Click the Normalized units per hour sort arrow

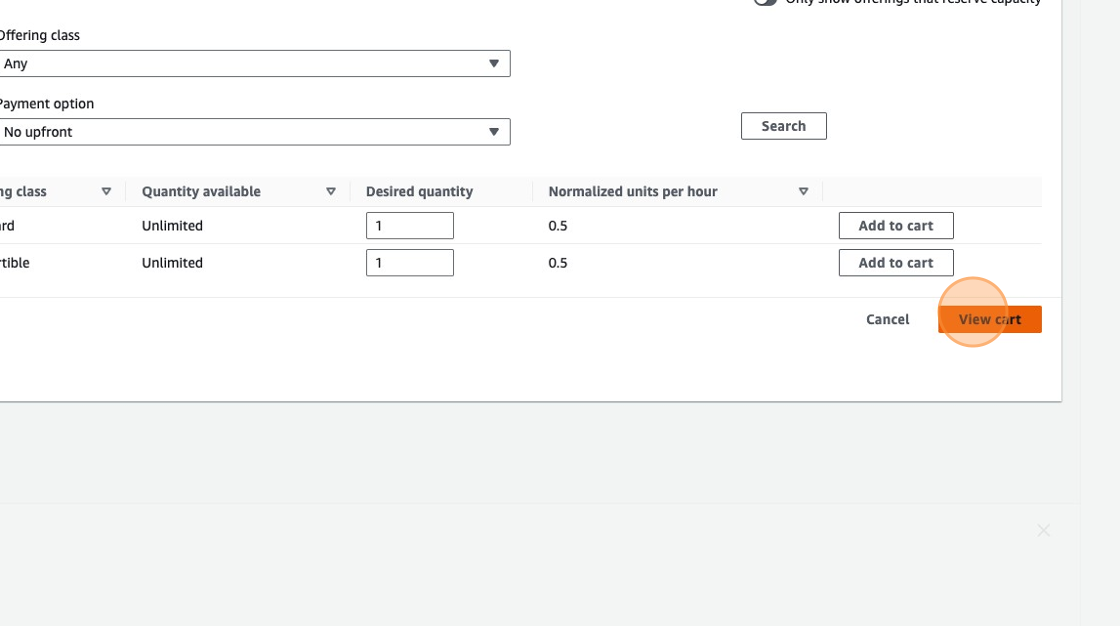(x=803, y=192)
